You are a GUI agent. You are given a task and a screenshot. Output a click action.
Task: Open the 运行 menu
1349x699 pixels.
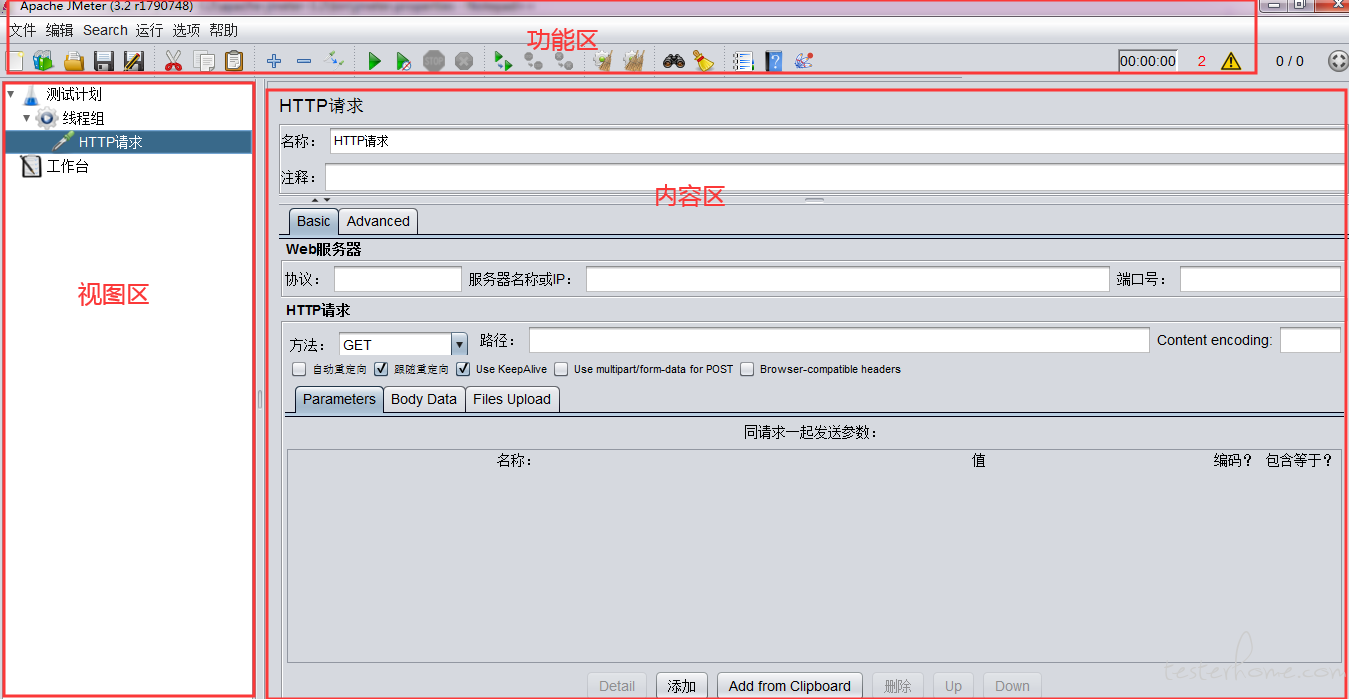[x=150, y=30]
